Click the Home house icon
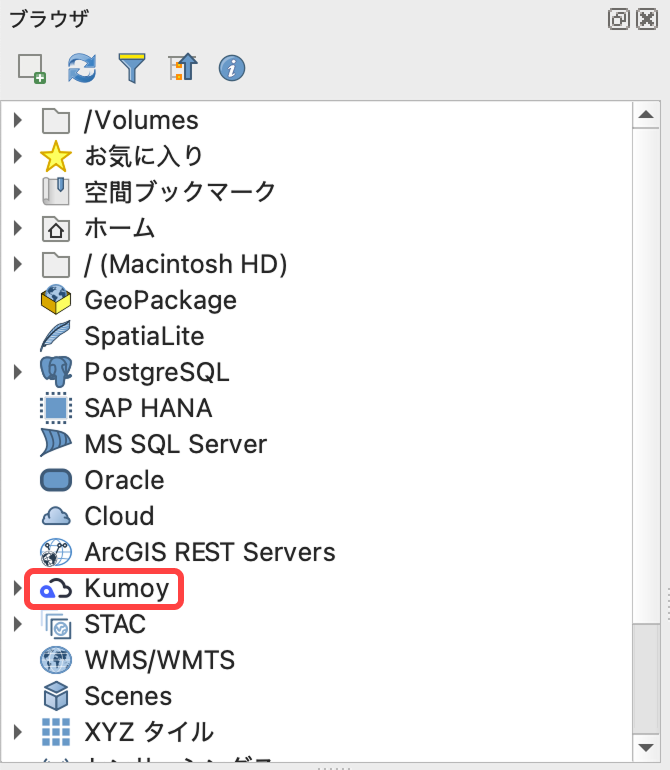This screenshot has width=670, height=770. [56, 228]
